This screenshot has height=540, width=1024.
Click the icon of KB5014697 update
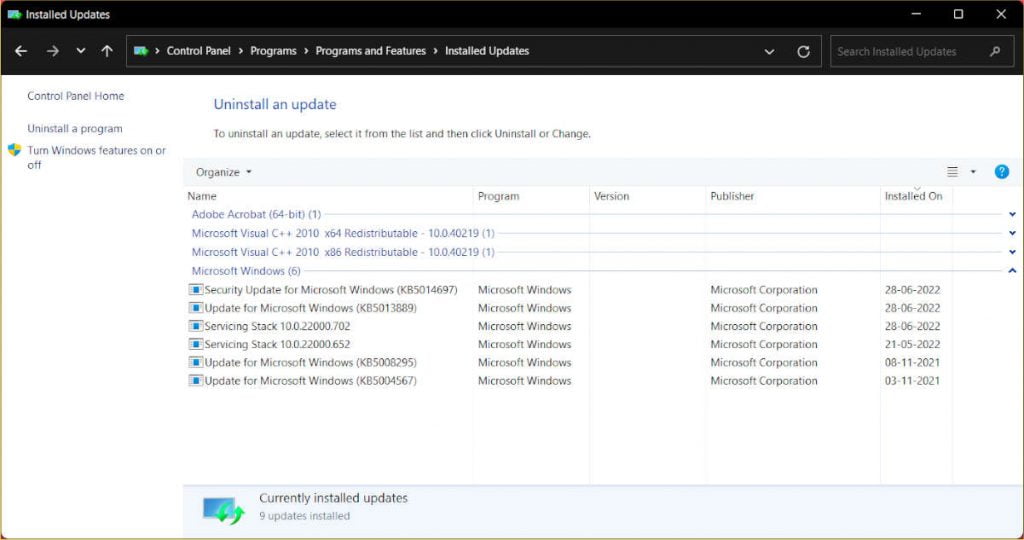[x=195, y=289]
